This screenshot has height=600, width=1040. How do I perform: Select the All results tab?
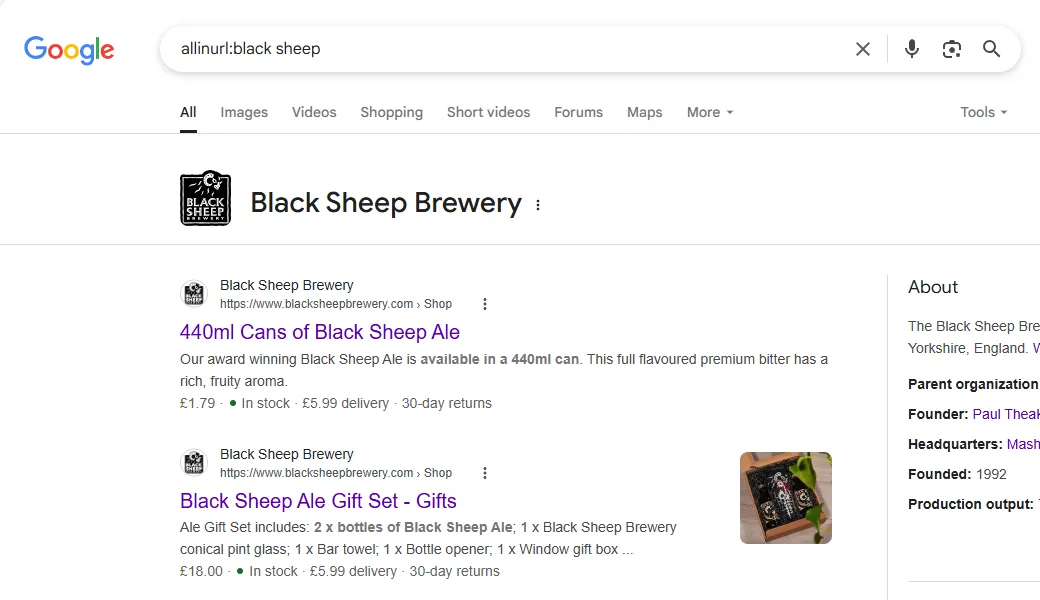tap(188, 112)
